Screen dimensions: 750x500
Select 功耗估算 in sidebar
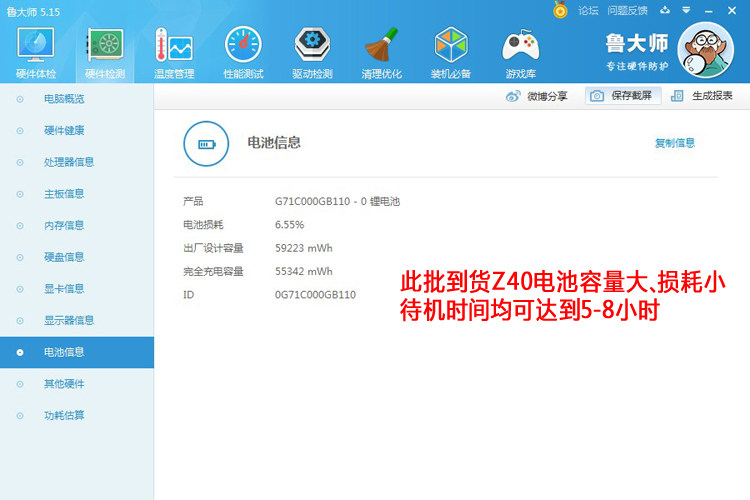(77, 415)
